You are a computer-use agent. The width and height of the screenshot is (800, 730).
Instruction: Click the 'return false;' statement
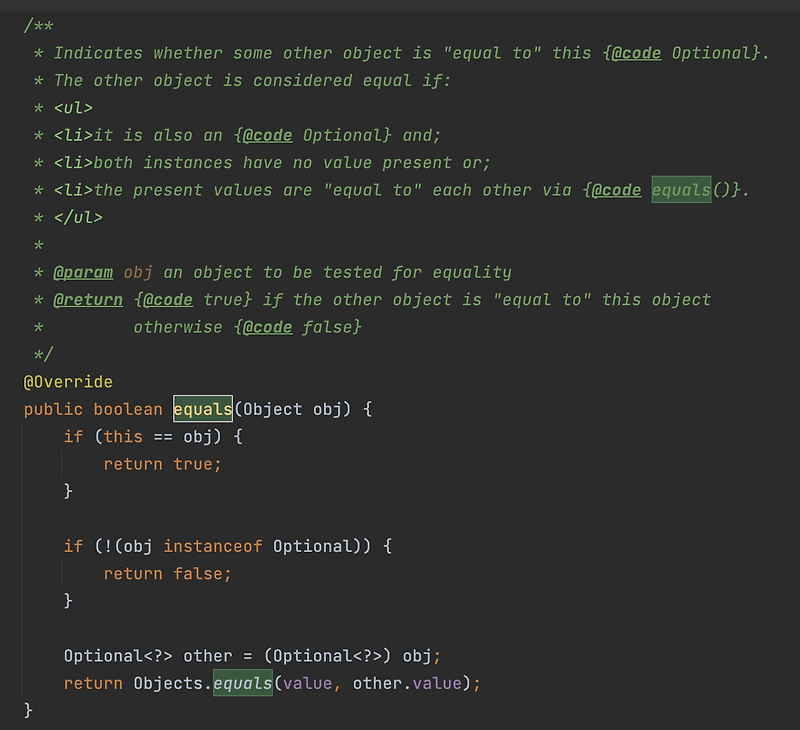tap(168, 573)
